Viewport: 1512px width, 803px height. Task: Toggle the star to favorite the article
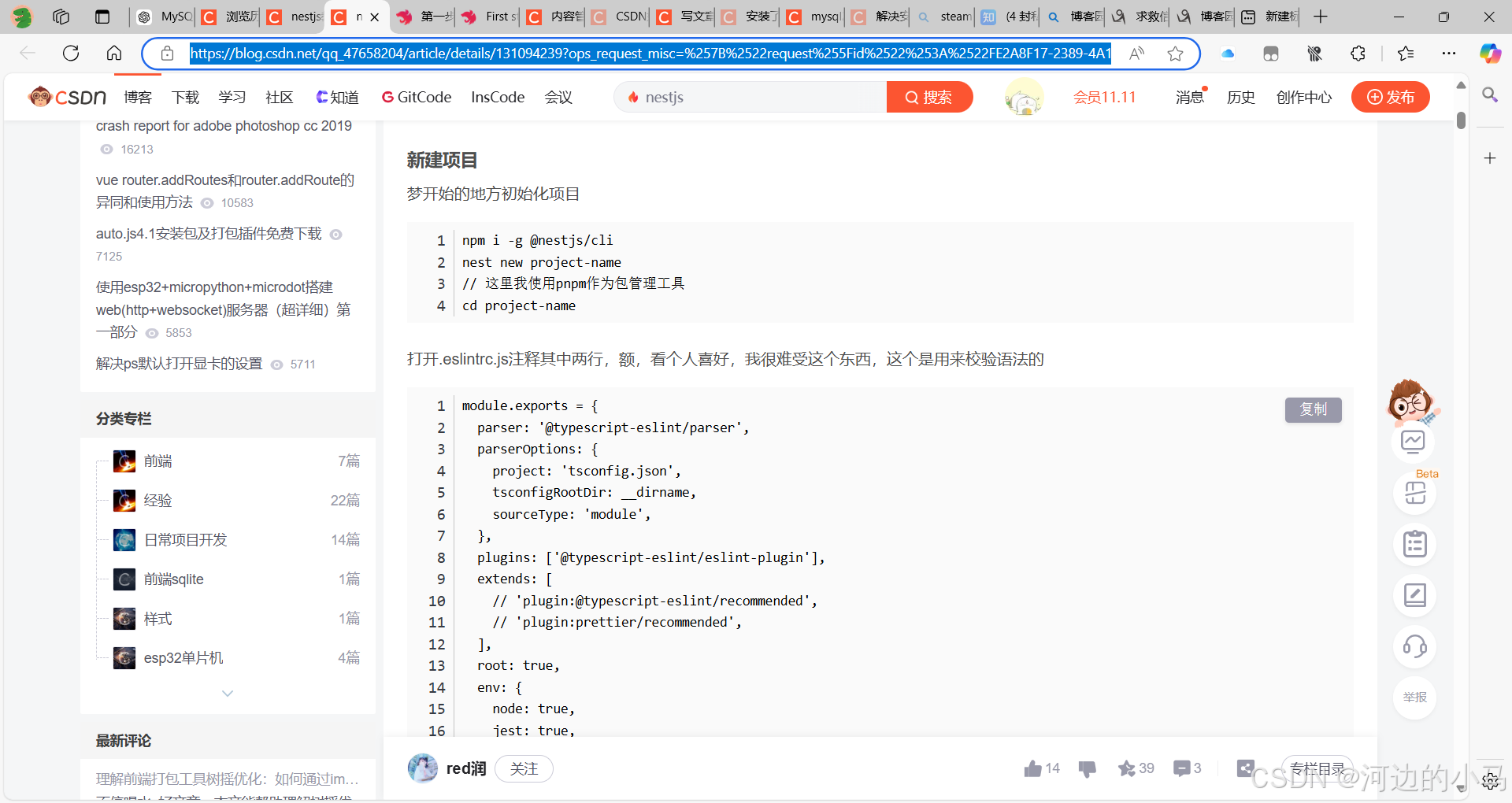[x=1126, y=768]
